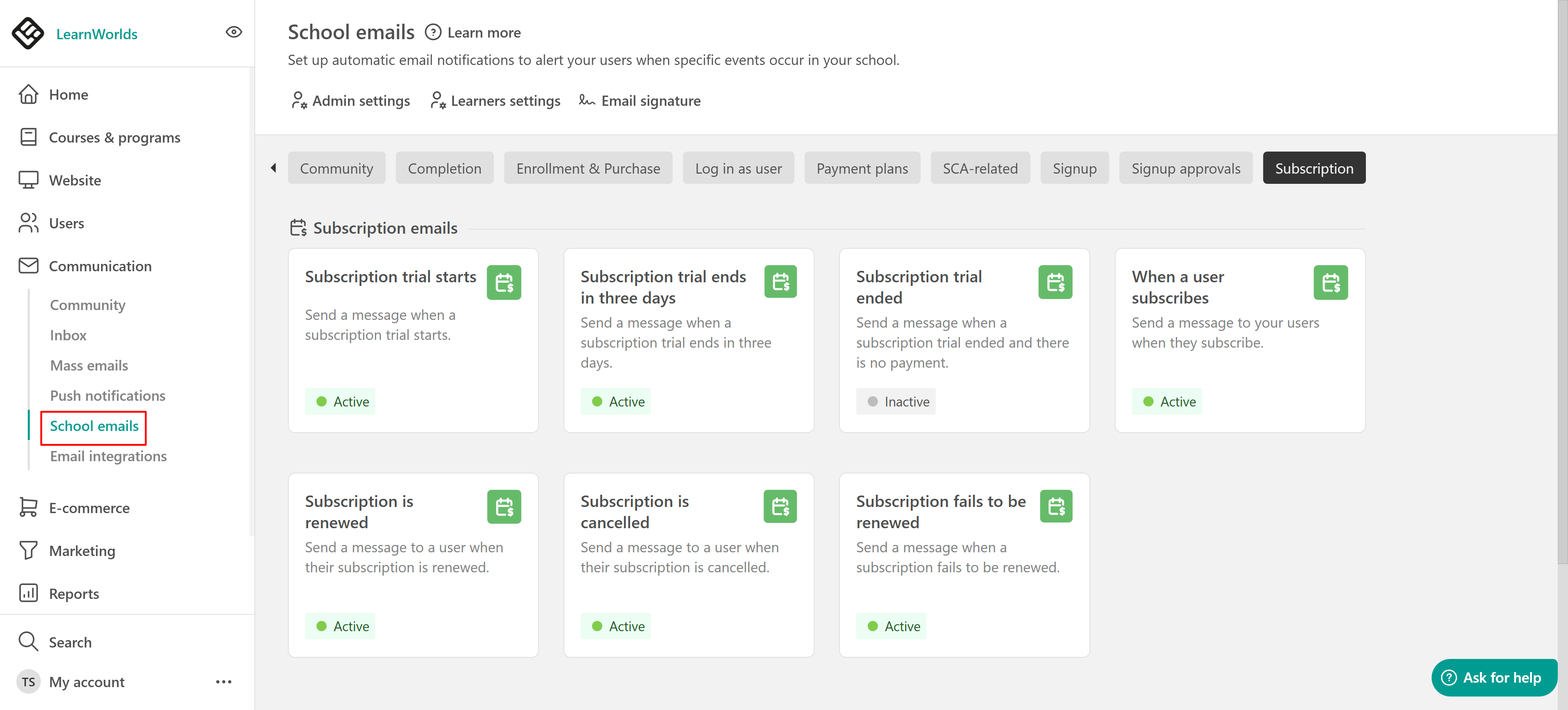This screenshot has height=710, width=1568.
Task: Open the Marketing funnel section
Action: (x=82, y=550)
